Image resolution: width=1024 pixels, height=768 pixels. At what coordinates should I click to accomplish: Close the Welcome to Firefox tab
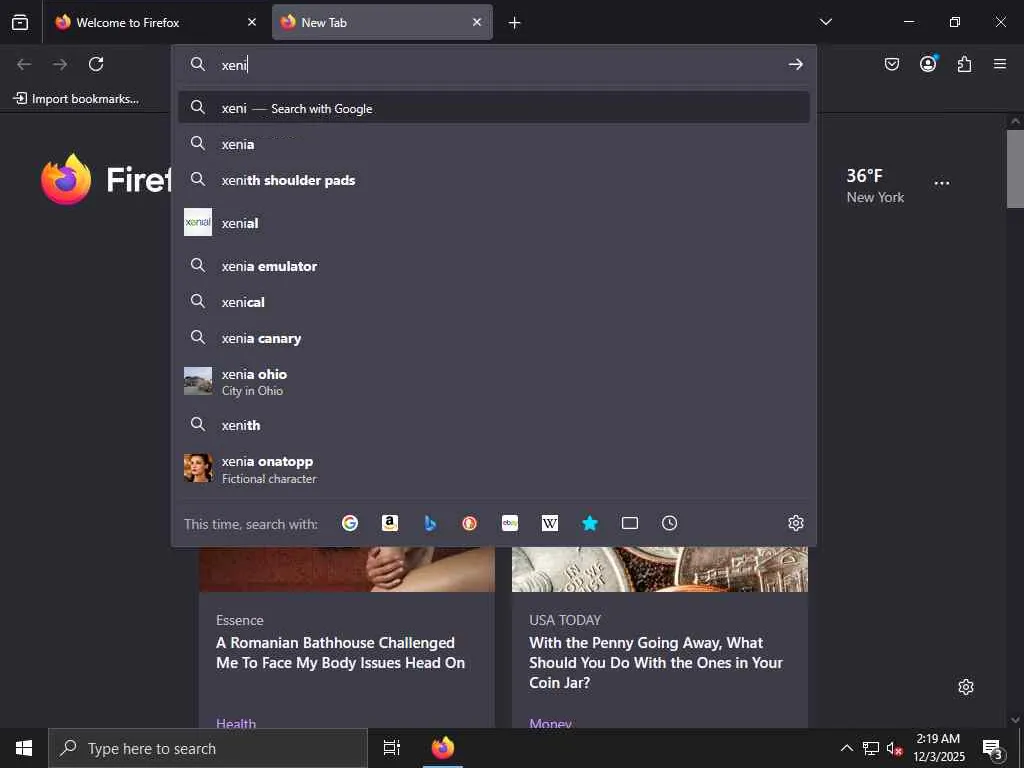[252, 22]
